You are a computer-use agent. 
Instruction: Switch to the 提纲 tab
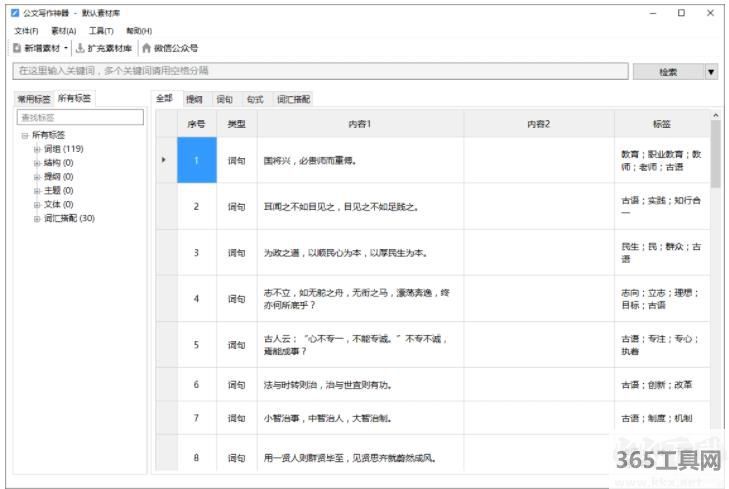point(194,99)
